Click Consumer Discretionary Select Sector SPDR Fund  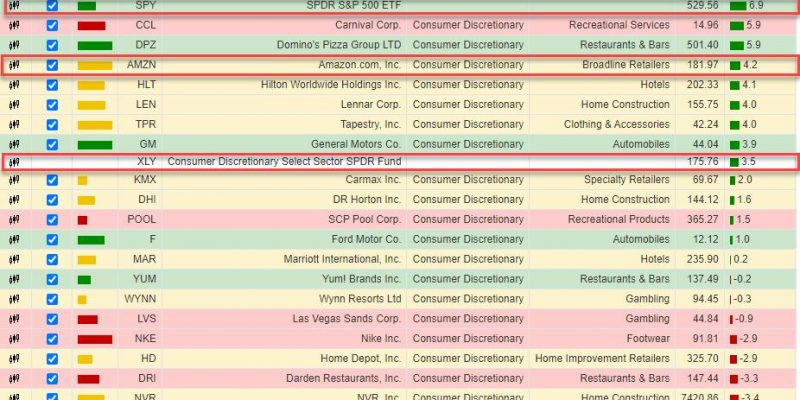284,162
